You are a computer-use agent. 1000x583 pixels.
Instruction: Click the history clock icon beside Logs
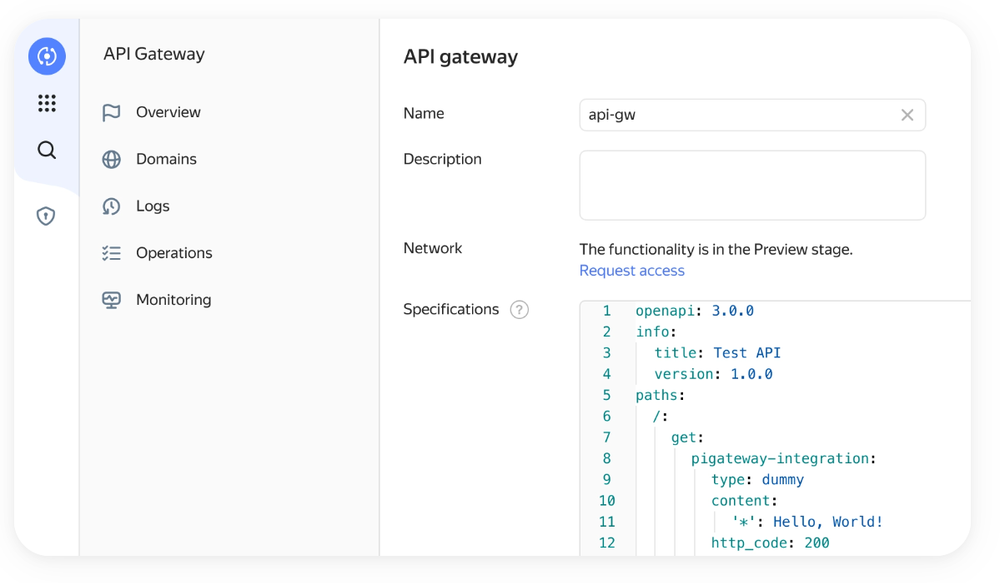[x=112, y=206]
